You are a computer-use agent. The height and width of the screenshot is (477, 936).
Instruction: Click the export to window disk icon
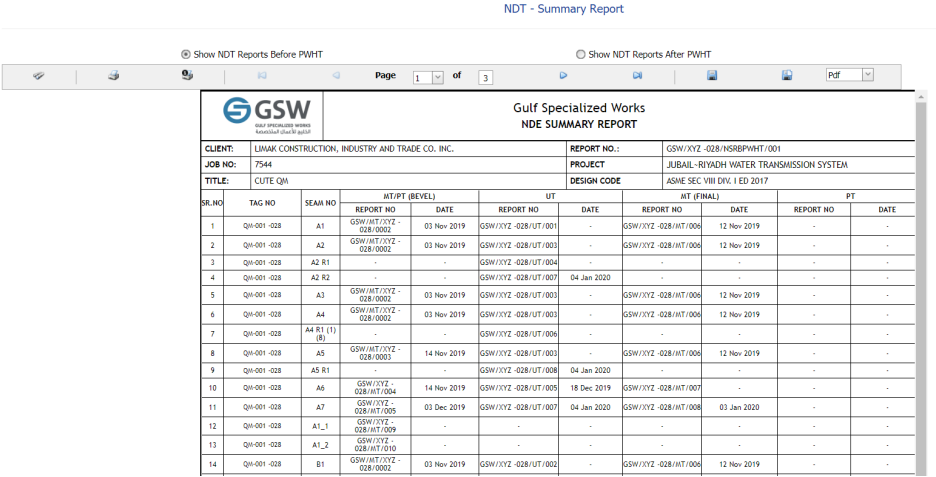coord(787,75)
